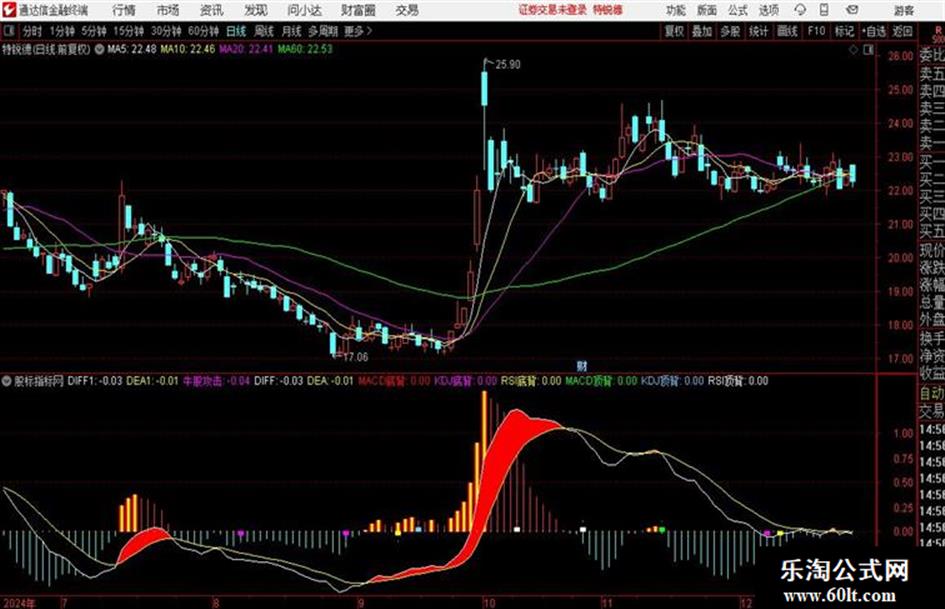The image size is (945, 609).
Task: Add stock via 自选 button
Action: pyautogui.click(x=873, y=31)
